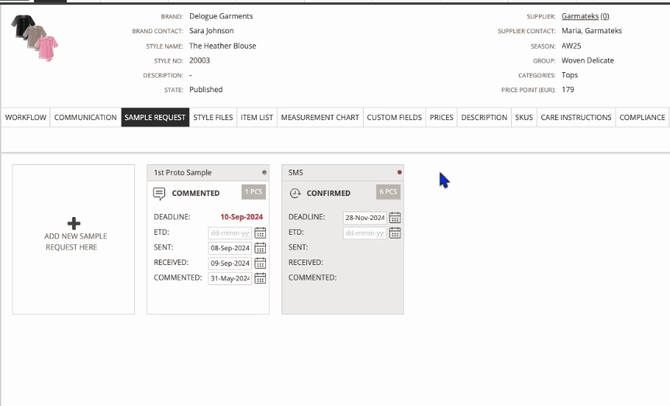This screenshot has height=406, width=670.
Task: Open the Style Files tab
Action: click(x=213, y=118)
